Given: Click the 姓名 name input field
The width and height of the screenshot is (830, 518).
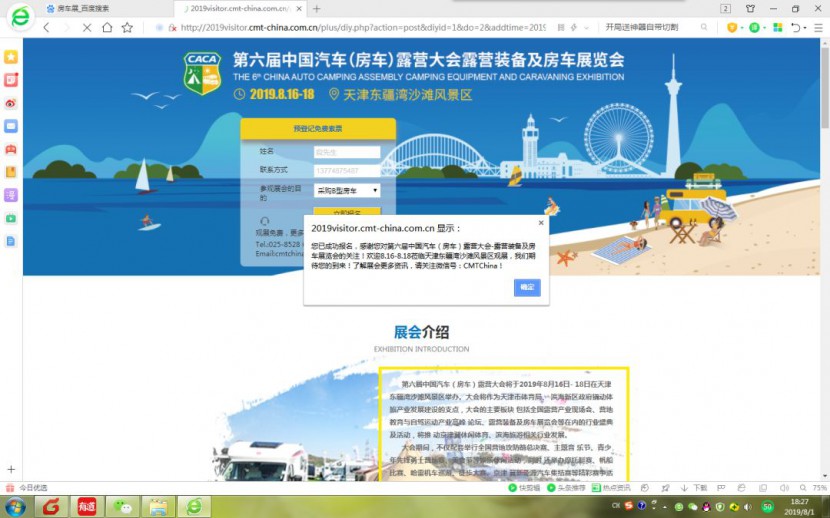Looking at the screenshot, I should pyautogui.click(x=347, y=153).
